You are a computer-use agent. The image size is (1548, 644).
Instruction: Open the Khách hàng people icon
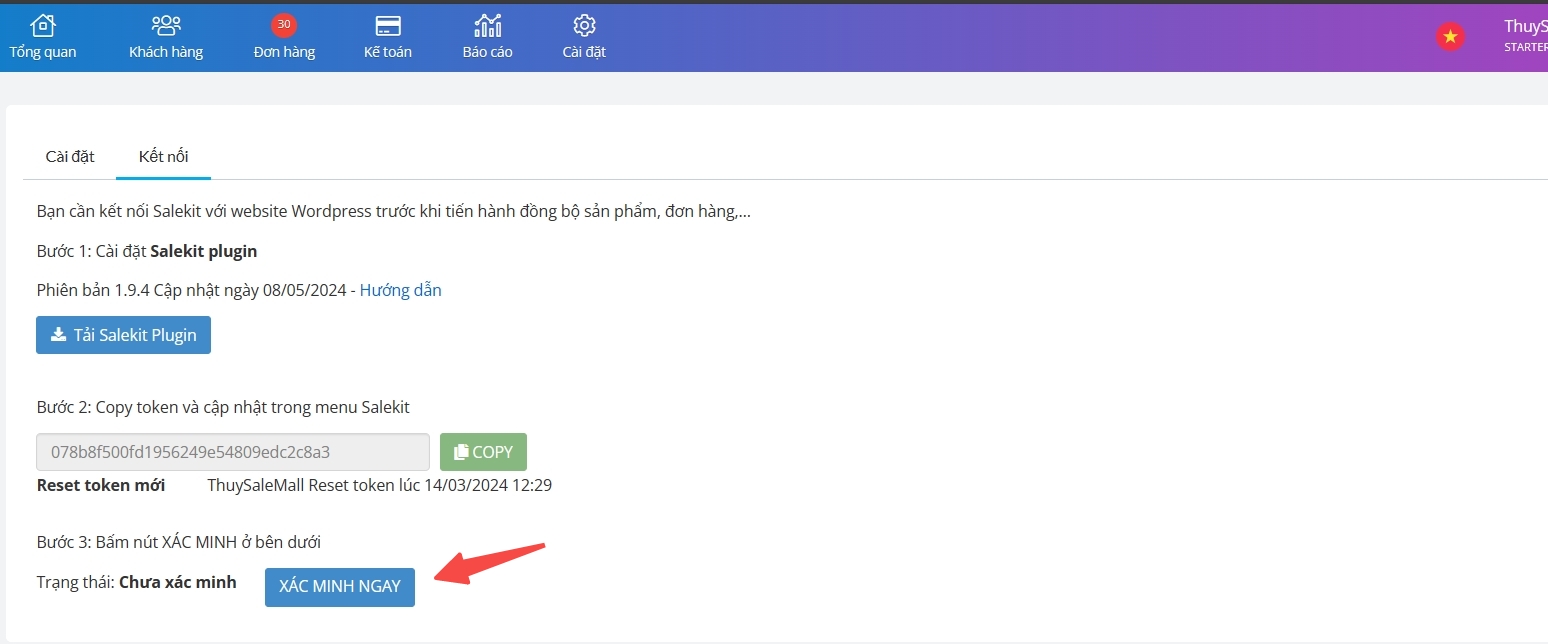(166, 25)
